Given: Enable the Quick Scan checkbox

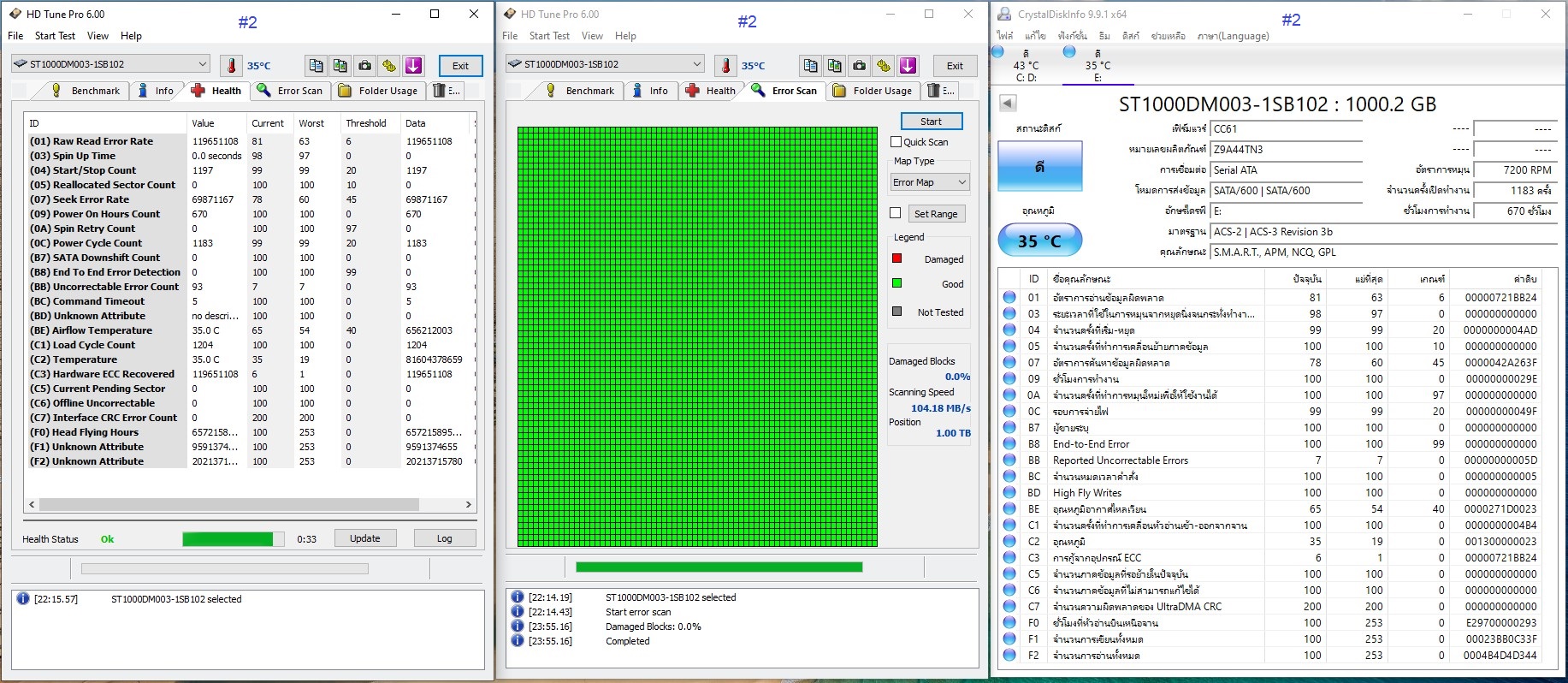Looking at the screenshot, I should [896, 142].
